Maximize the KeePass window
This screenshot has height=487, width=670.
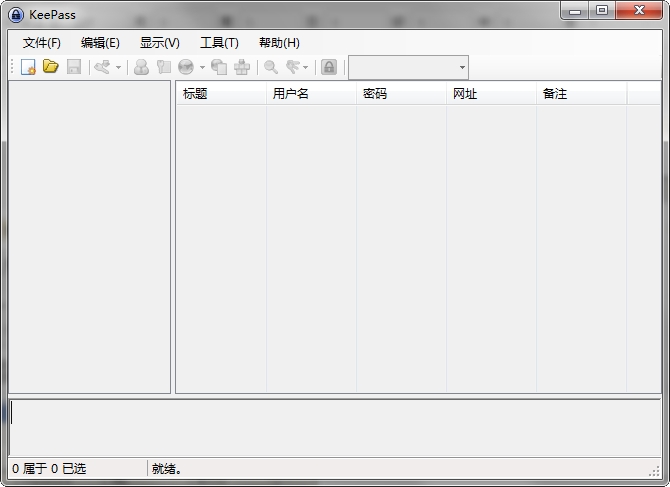pyautogui.click(x=602, y=11)
